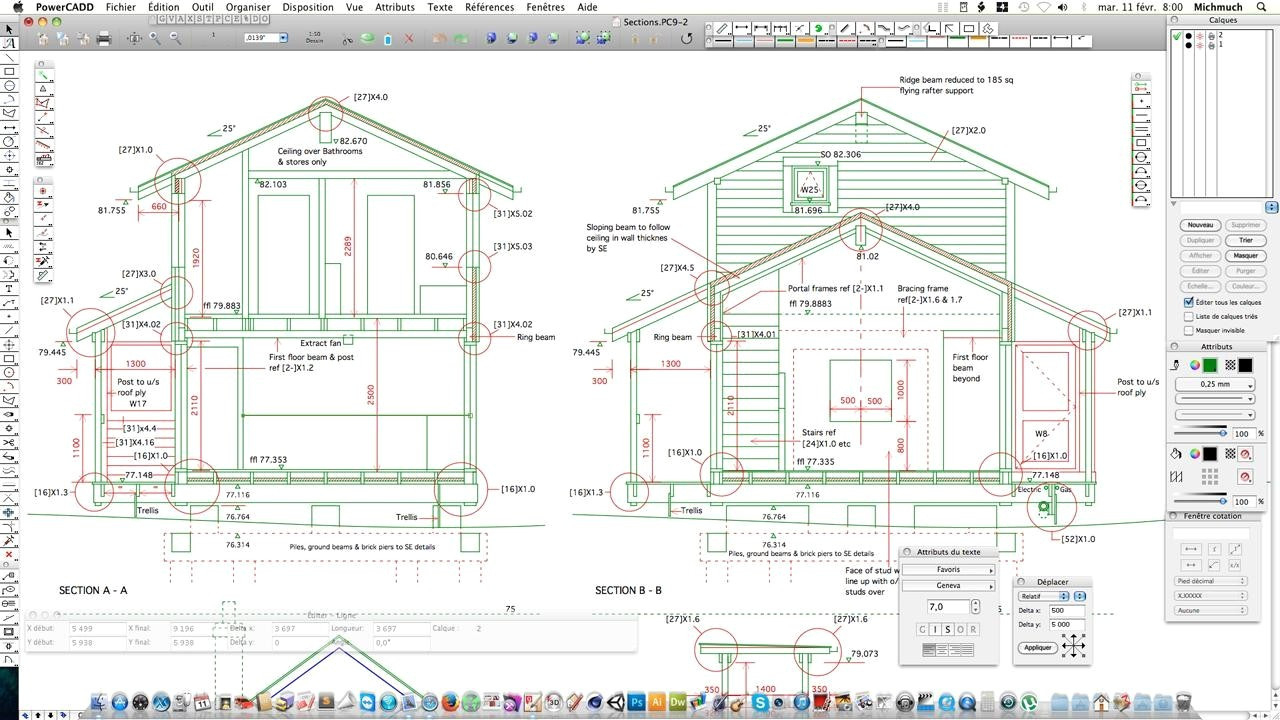Image resolution: width=1280 pixels, height=720 pixels.
Task: Open the Geneva font dropdown
Action: tap(949, 585)
